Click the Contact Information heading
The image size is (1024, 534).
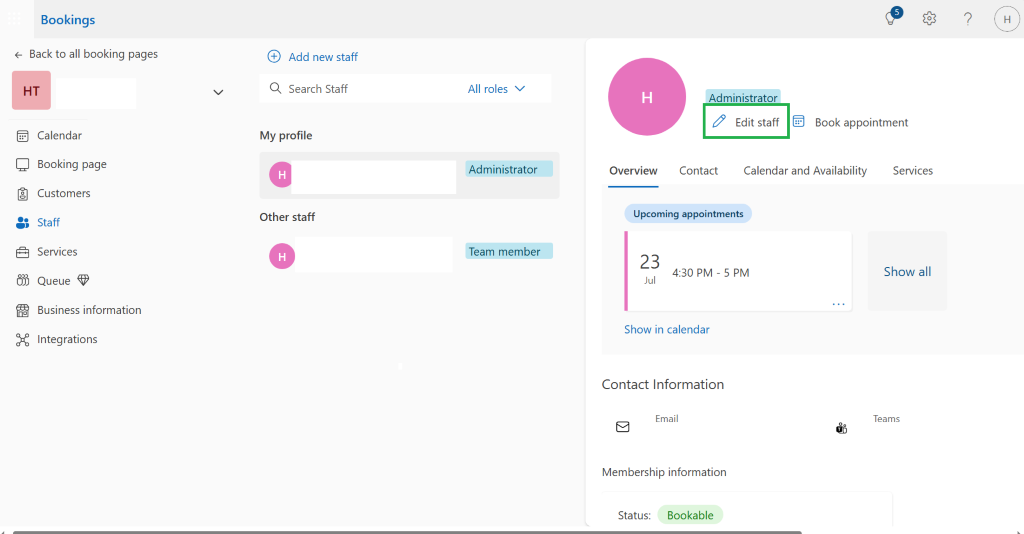(662, 385)
